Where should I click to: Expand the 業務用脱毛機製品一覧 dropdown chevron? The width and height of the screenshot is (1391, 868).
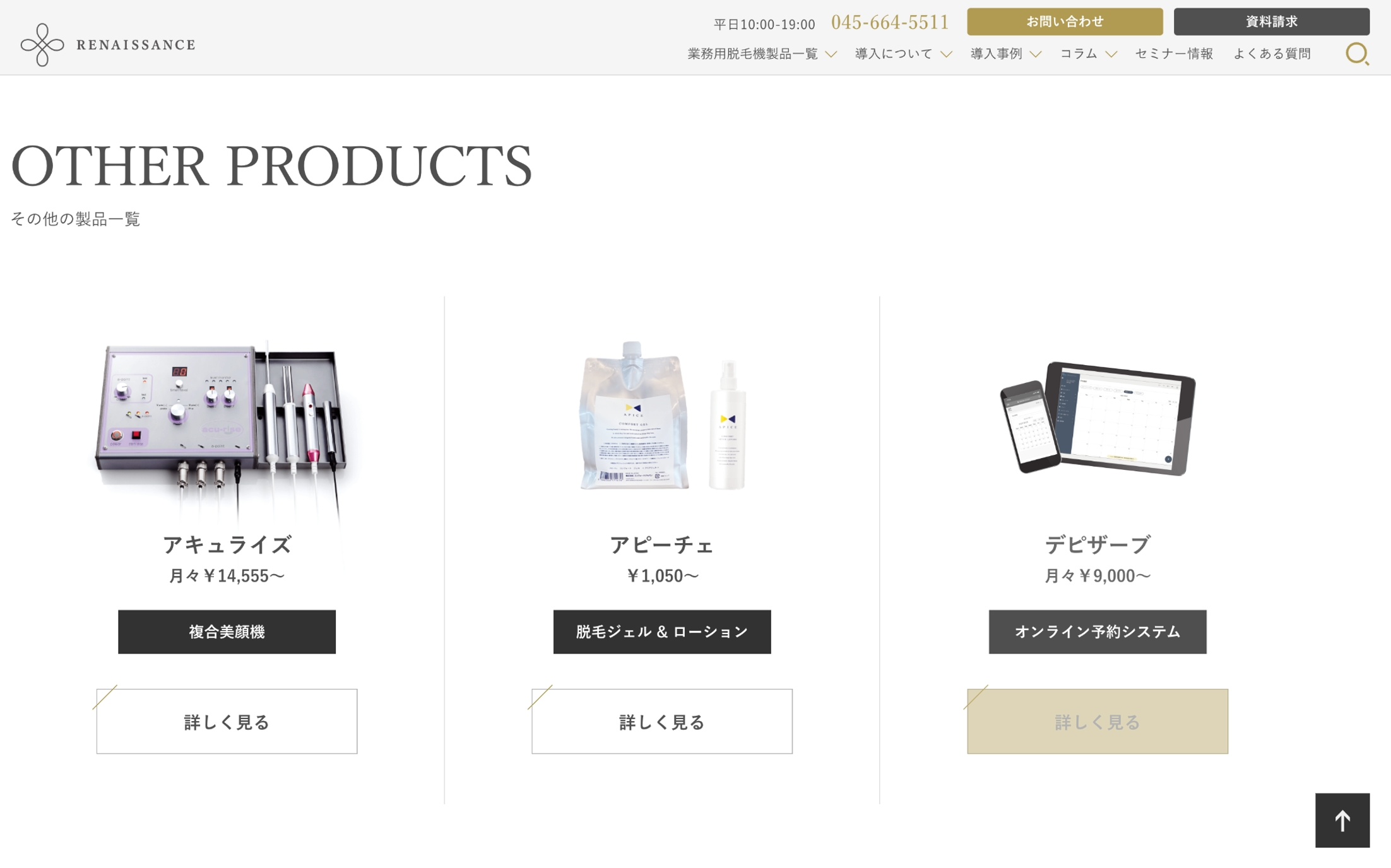pos(831,54)
